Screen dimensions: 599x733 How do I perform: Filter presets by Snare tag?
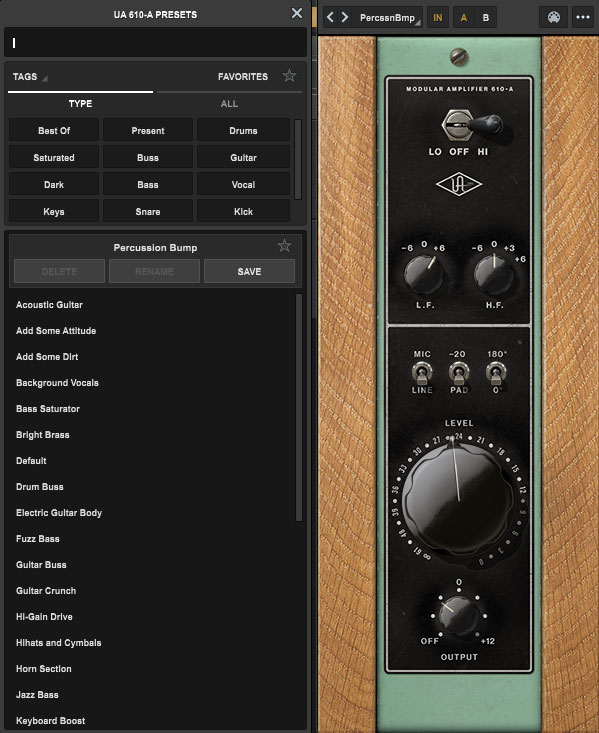tap(148, 212)
